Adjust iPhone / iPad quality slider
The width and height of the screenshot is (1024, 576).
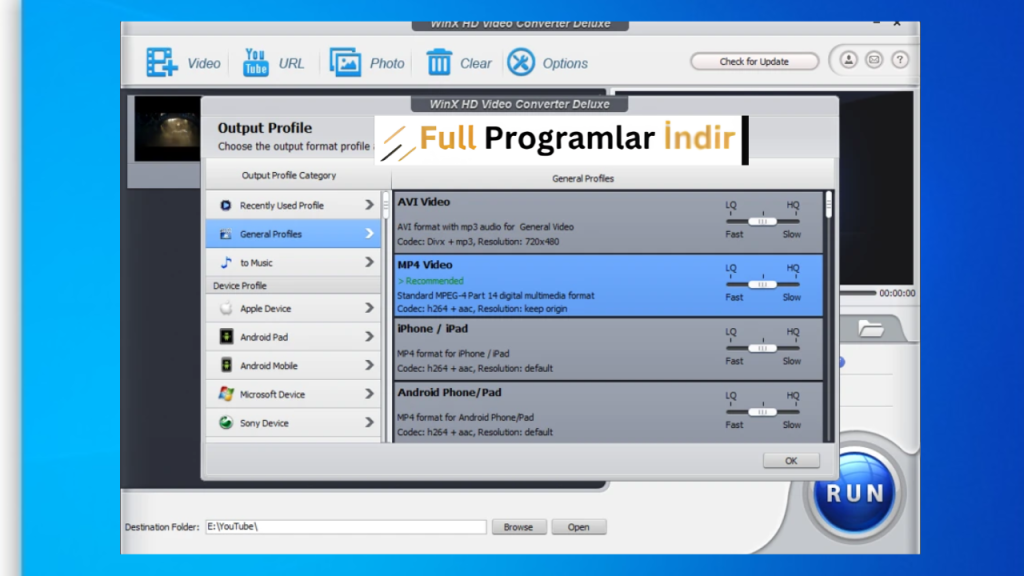pos(762,348)
